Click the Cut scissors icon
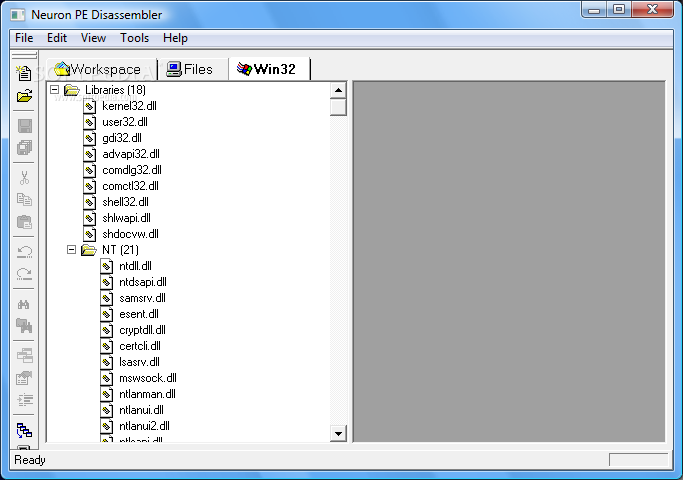Screen dimensions: 683x480 24,177
